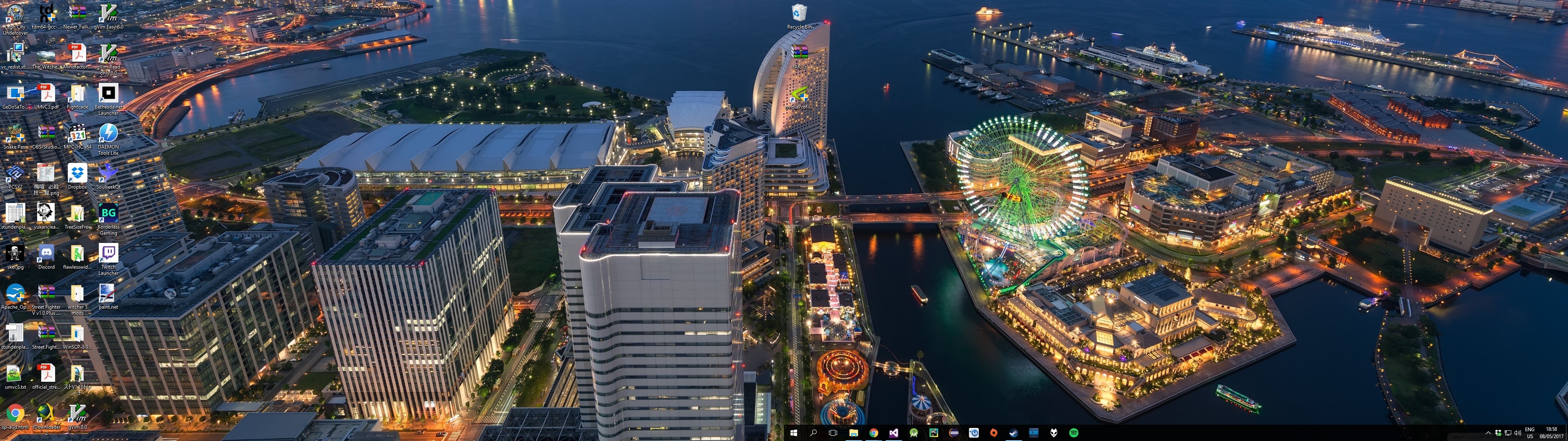Viewport: 1568px width, 441px height.
Task: Open the ENG US language selector
Action: [1530, 433]
